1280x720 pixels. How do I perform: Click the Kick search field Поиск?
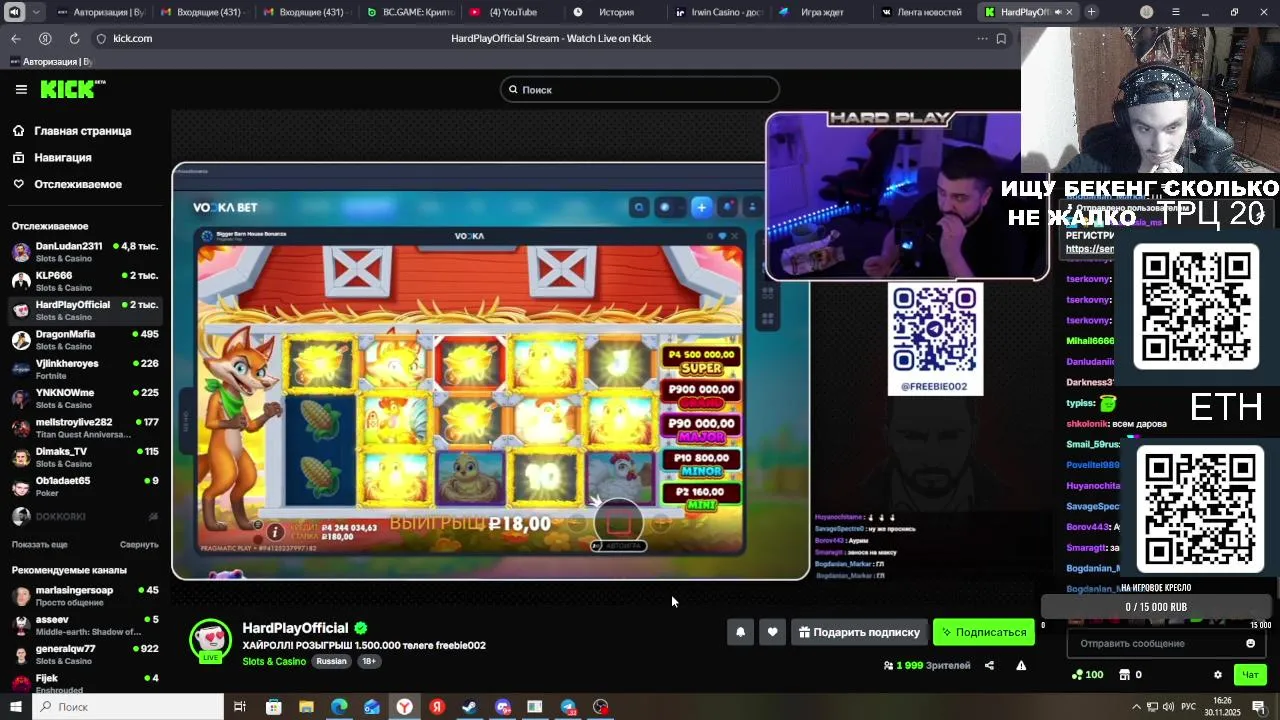tap(640, 90)
